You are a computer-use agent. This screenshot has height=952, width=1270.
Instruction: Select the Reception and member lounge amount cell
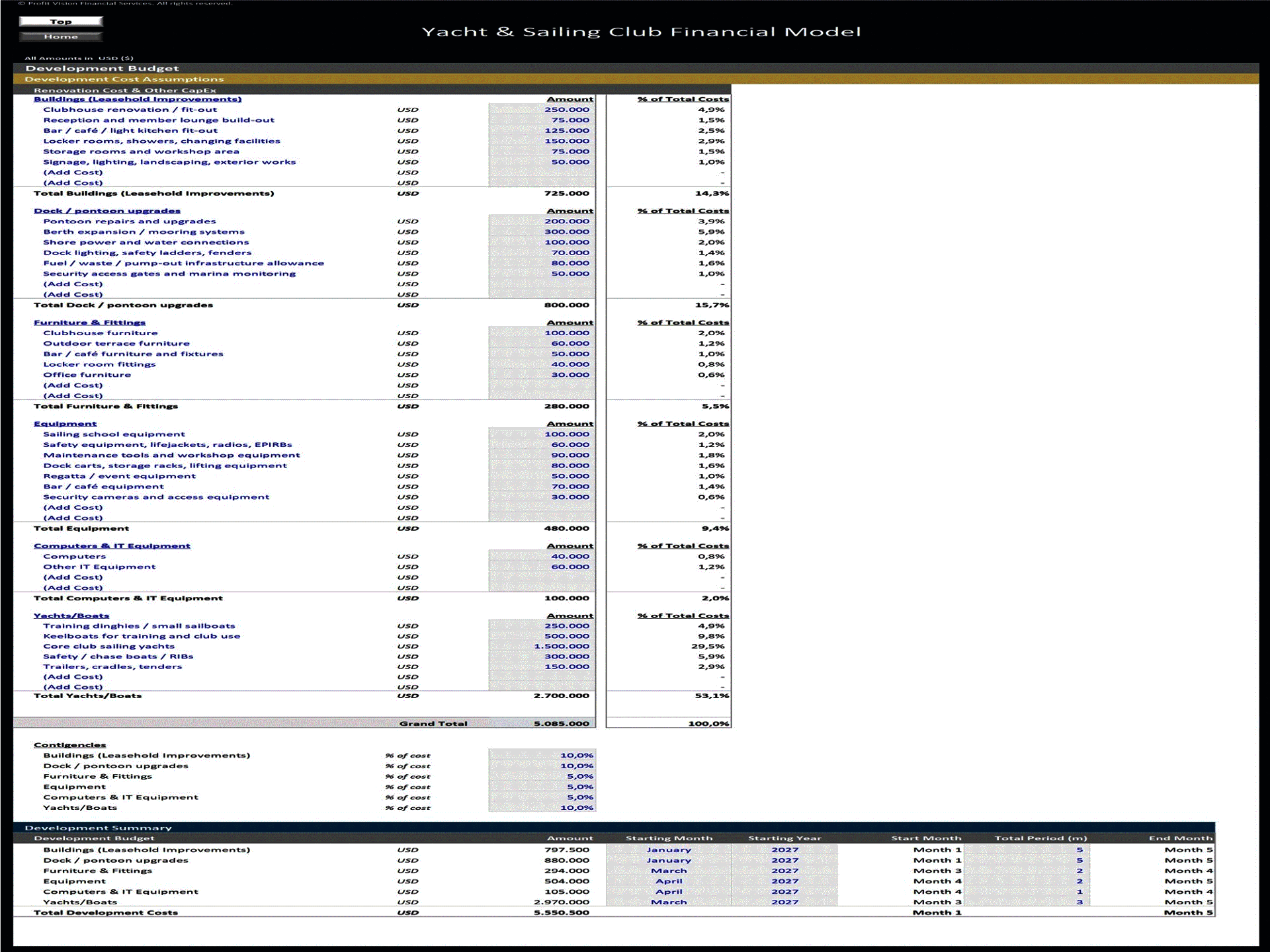(x=542, y=120)
